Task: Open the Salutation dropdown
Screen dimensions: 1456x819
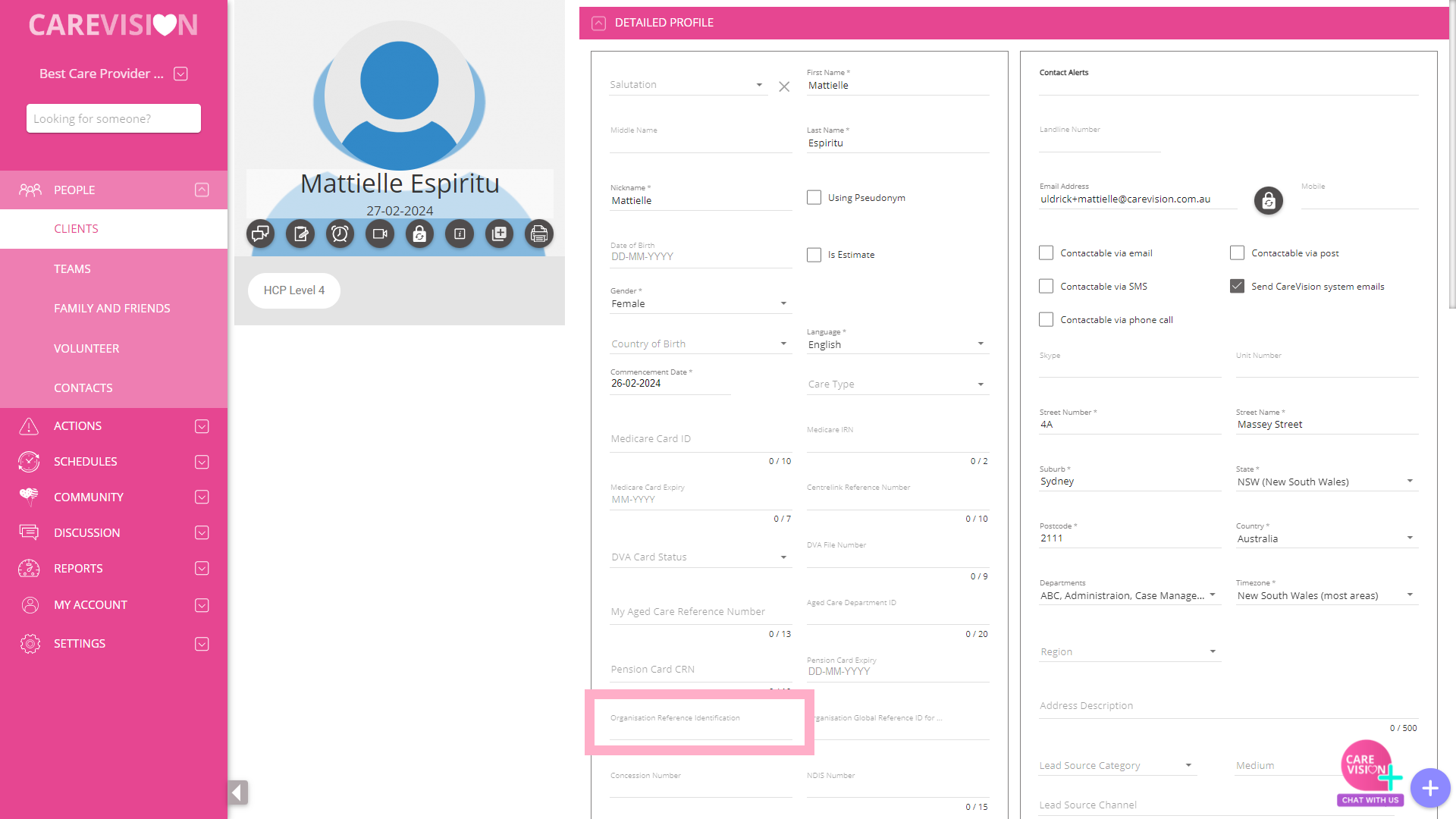Action: (689, 85)
